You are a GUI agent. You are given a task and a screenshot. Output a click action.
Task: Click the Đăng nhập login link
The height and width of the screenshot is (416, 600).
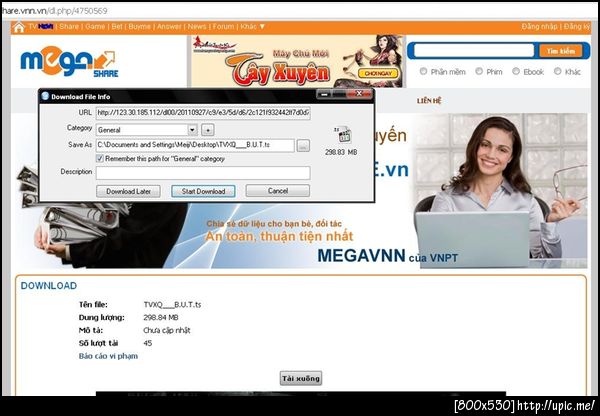539,26
